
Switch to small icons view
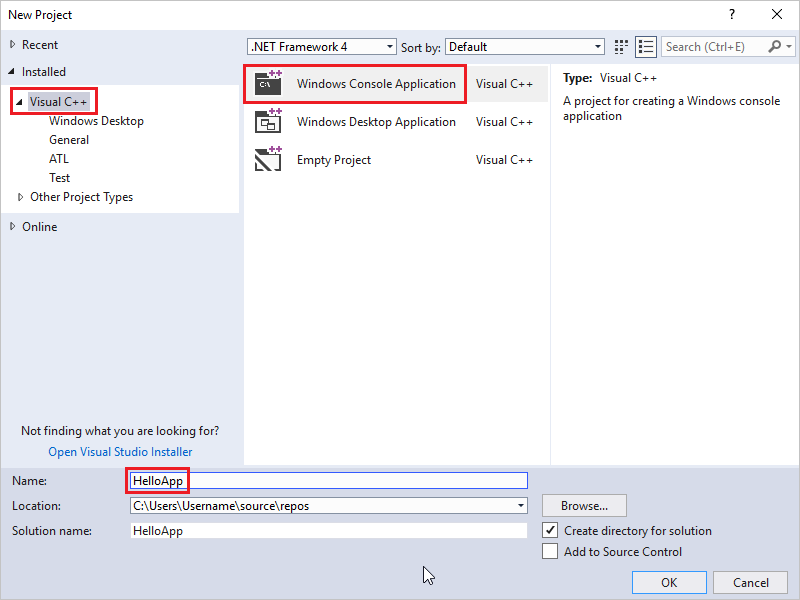(x=621, y=47)
